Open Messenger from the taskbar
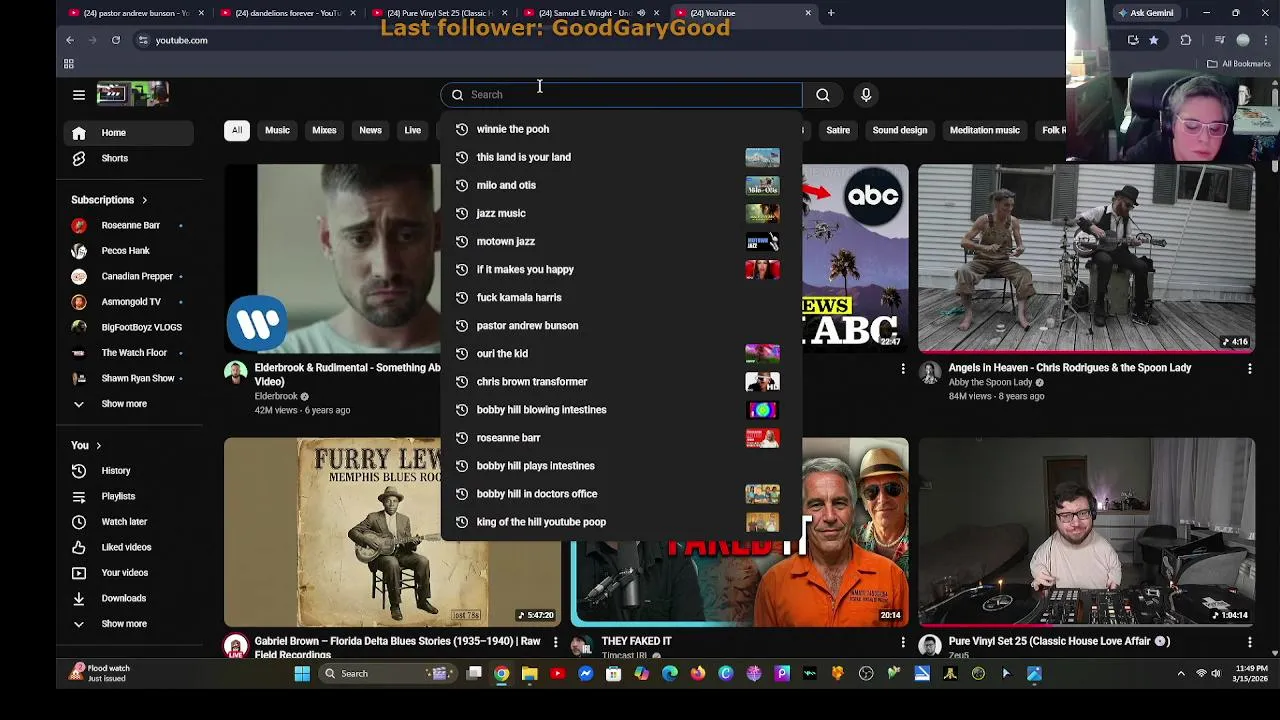Viewport: 1280px width, 720px height. coord(586,674)
